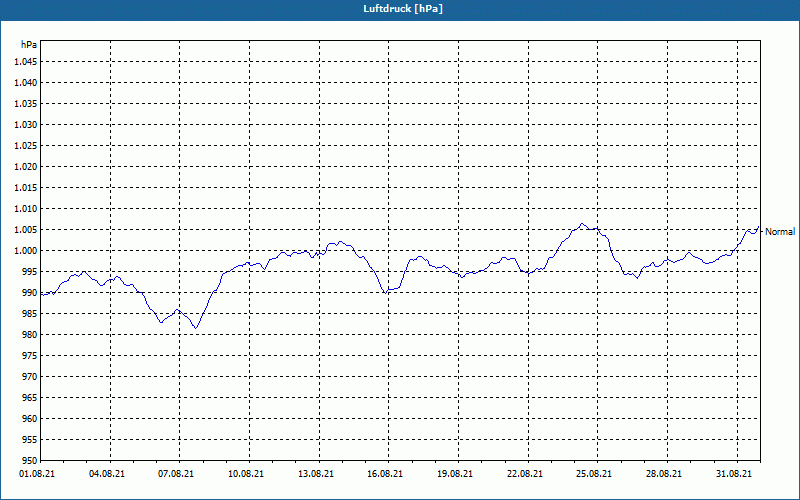Select the 1.040 y-axis value

coord(24,83)
